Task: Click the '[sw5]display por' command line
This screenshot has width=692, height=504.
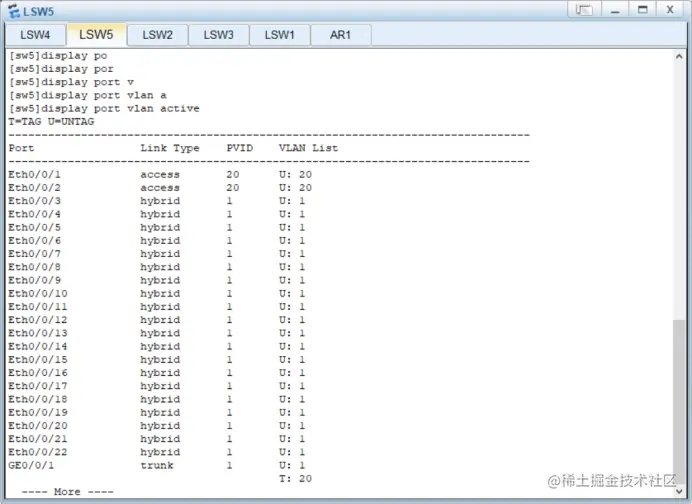Action: pyautogui.click(x=61, y=69)
